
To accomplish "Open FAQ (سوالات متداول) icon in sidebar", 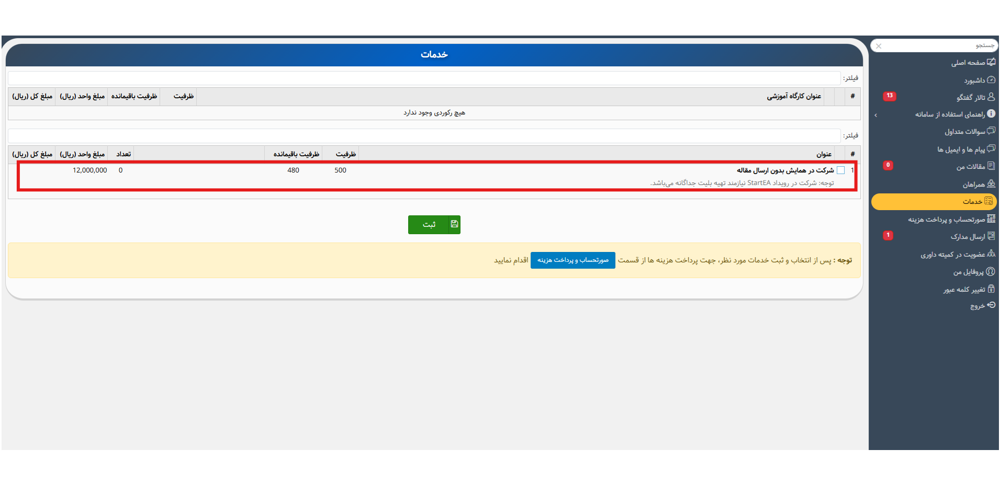I will (x=991, y=132).
